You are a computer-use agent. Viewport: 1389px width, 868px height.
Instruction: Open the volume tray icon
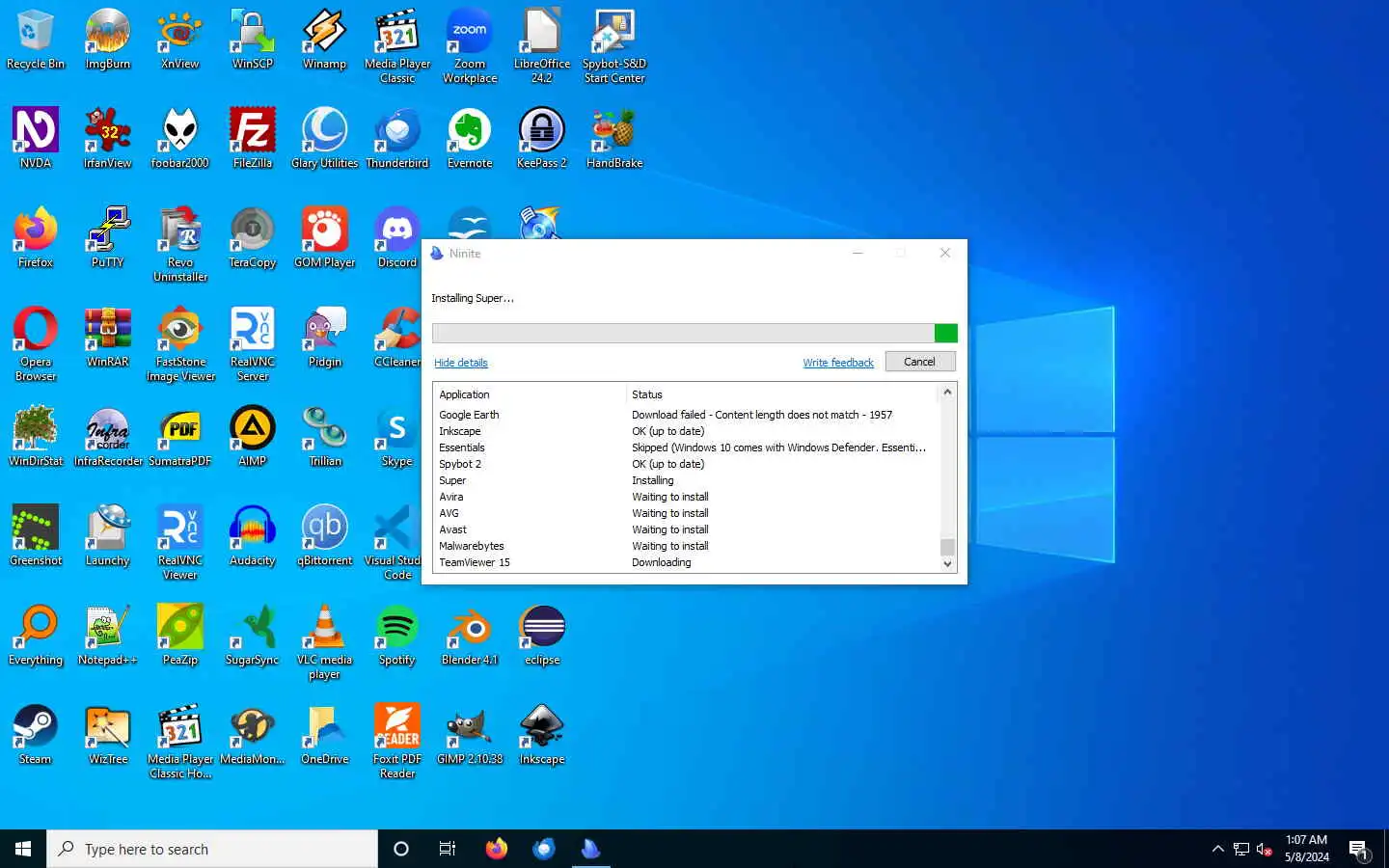[1265, 850]
